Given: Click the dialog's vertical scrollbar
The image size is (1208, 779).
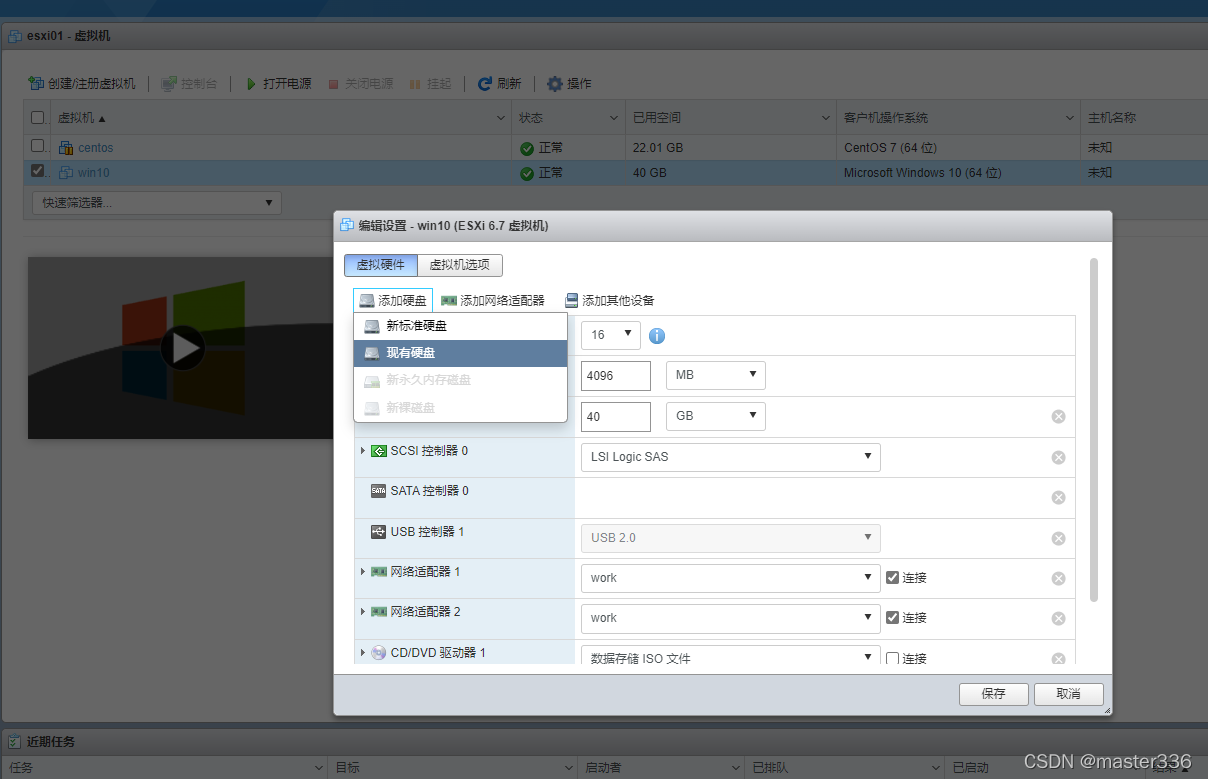Looking at the screenshot, I should click(x=1094, y=430).
